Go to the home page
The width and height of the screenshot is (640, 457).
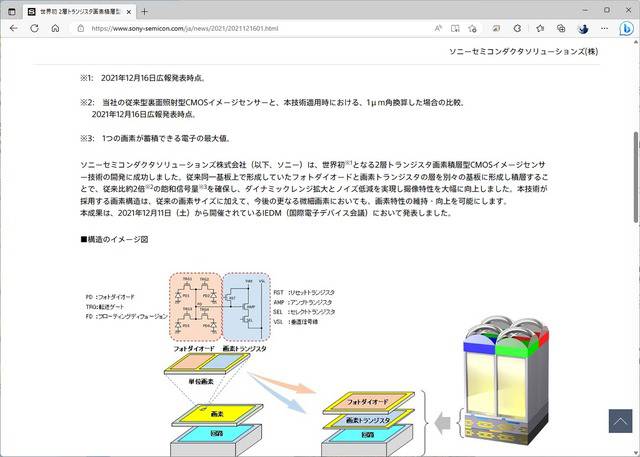coord(55,28)
